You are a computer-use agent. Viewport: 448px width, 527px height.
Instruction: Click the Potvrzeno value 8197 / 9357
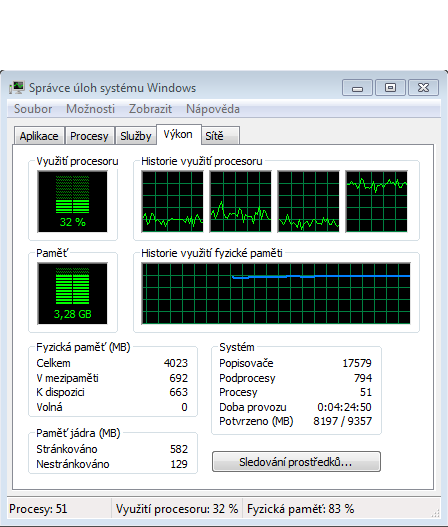342,421
